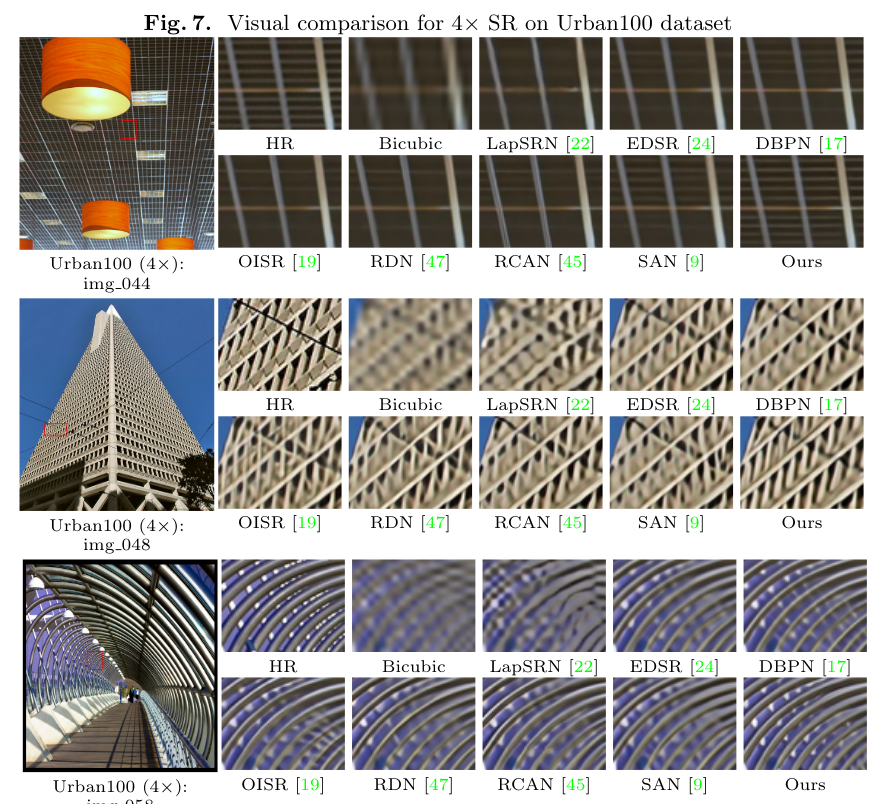Open citation [17] beside DBPN in img_044 group
Image resolution: width=887 pixels, height=804 pixels.
[833, 144]
